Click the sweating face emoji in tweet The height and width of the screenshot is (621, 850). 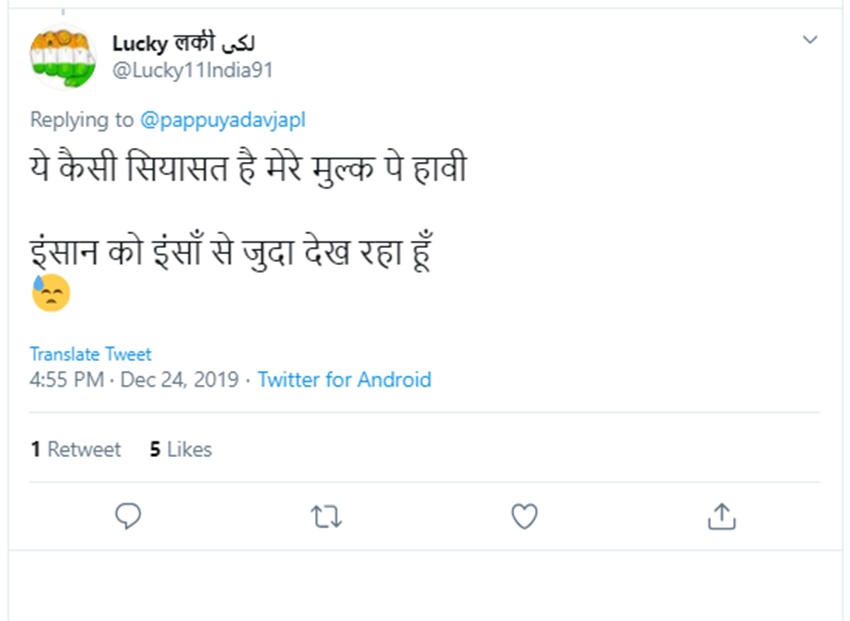50,292
